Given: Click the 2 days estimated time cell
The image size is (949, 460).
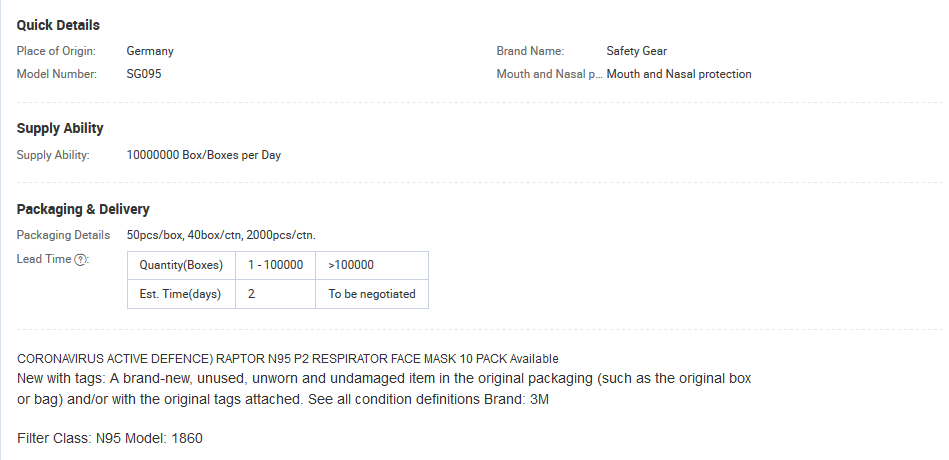Looking at the screenshot, I should (275, 294).
